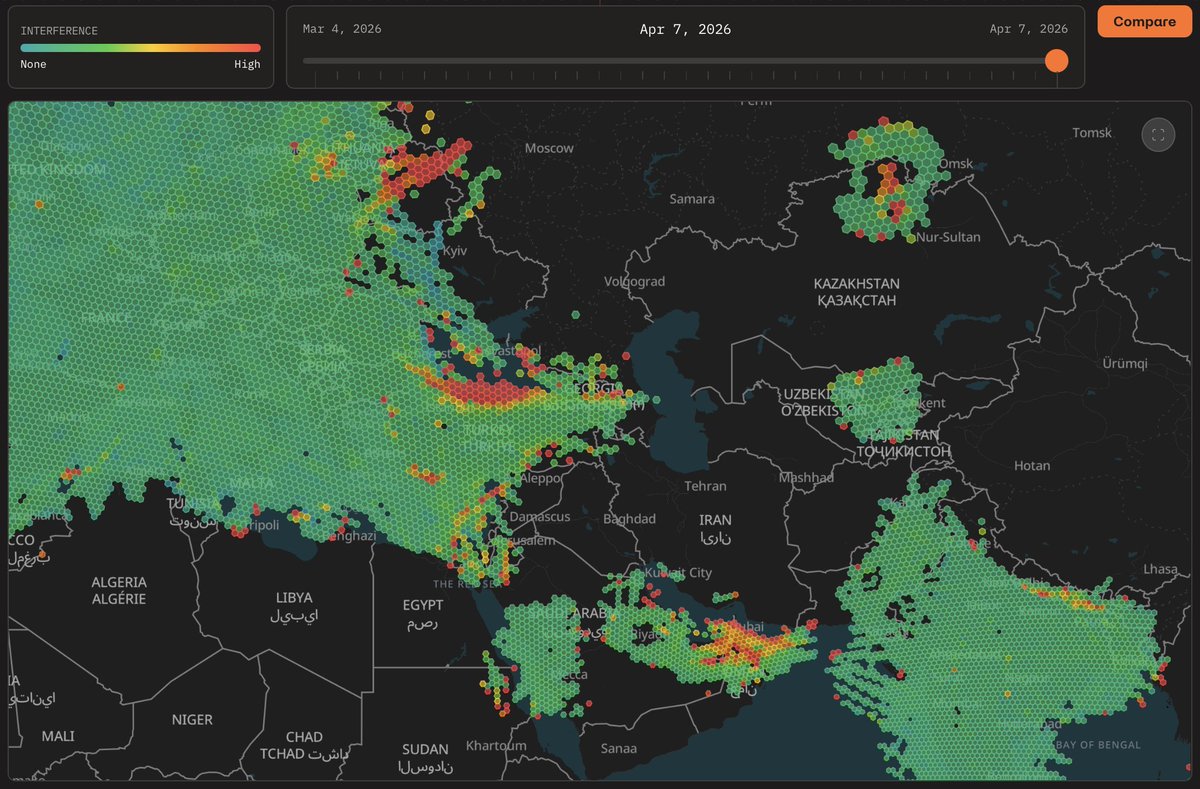Click the Baghdad city label
This screenshot has height=789, width=1200.
(x=630, y=519)
